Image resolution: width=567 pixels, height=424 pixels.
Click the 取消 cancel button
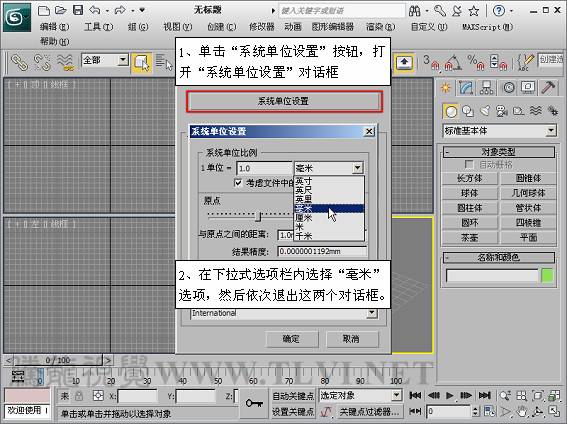tap(352, 339)
